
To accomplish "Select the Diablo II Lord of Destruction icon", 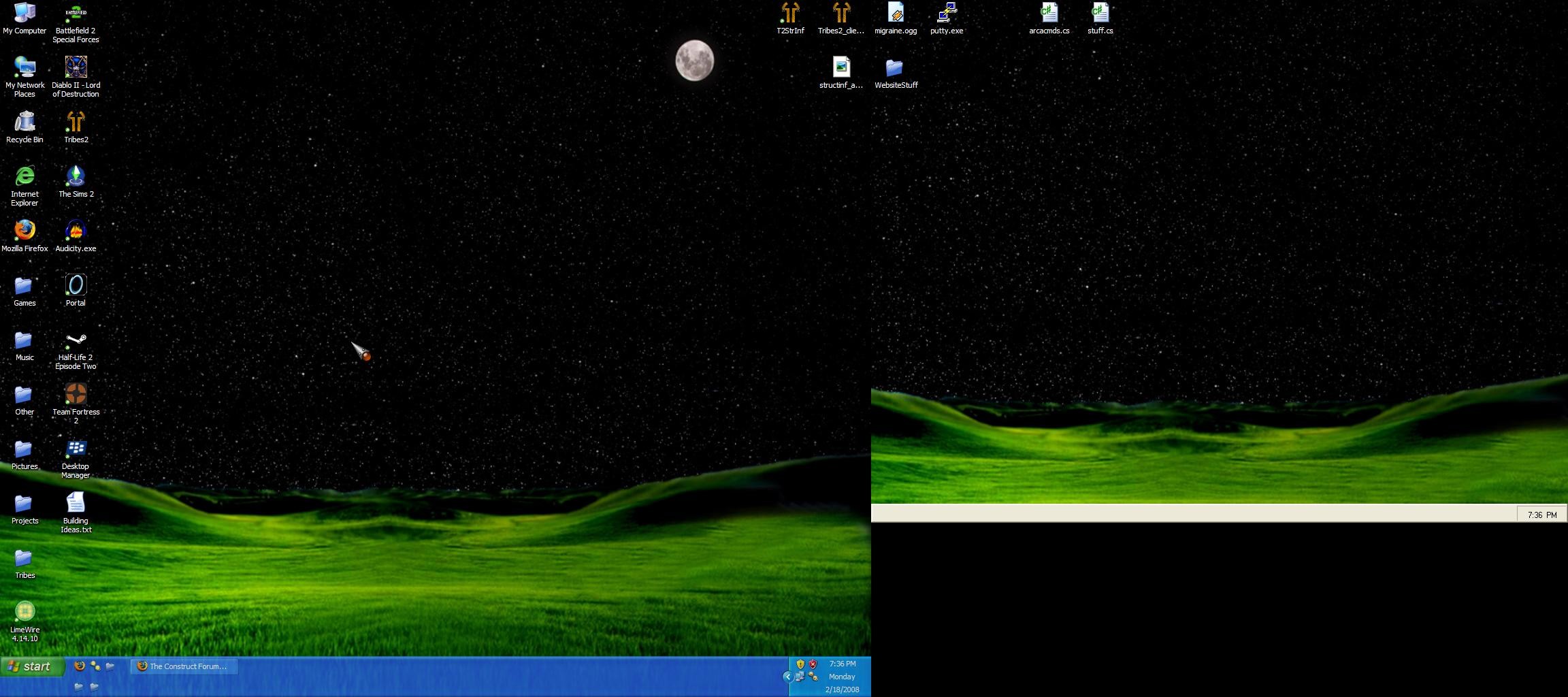I will pos(76,77).
